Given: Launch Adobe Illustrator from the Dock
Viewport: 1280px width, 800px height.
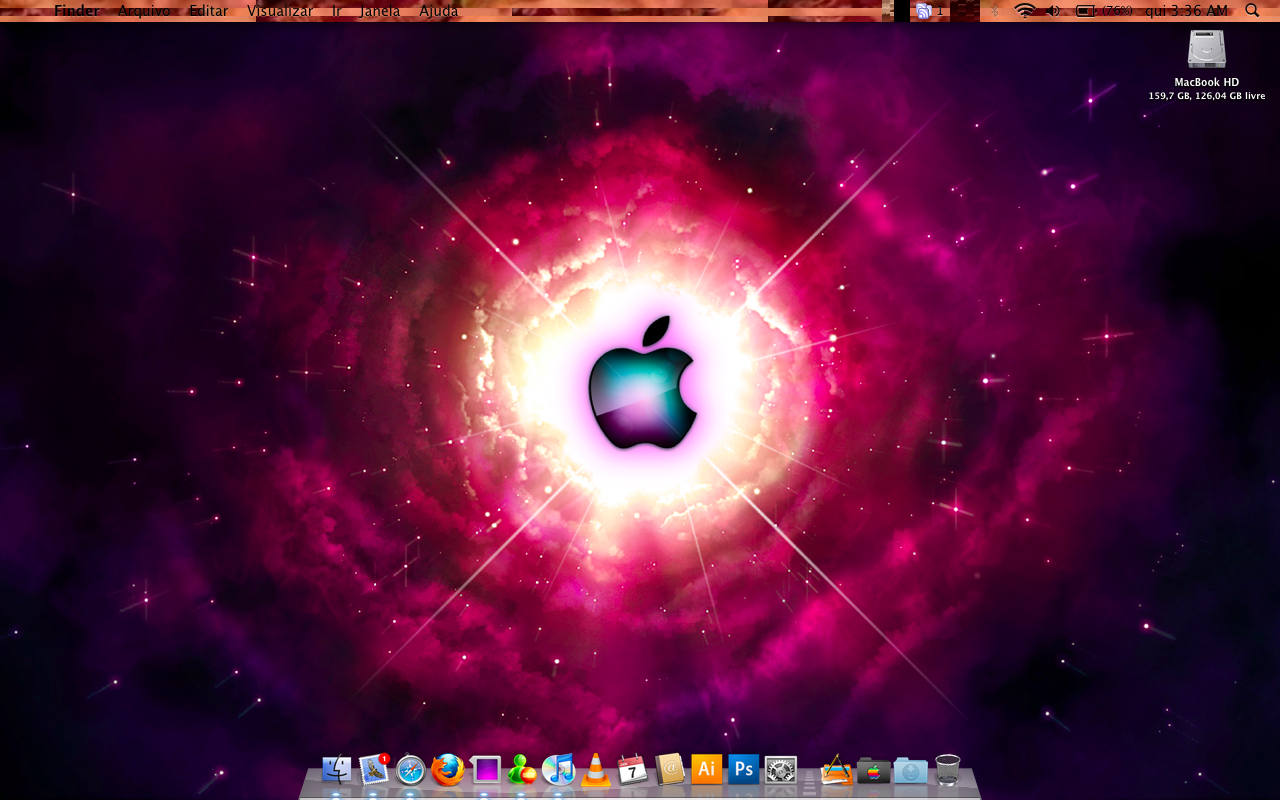Looking at the screenshot, I should pyautogui.click(x=706, y=770).
